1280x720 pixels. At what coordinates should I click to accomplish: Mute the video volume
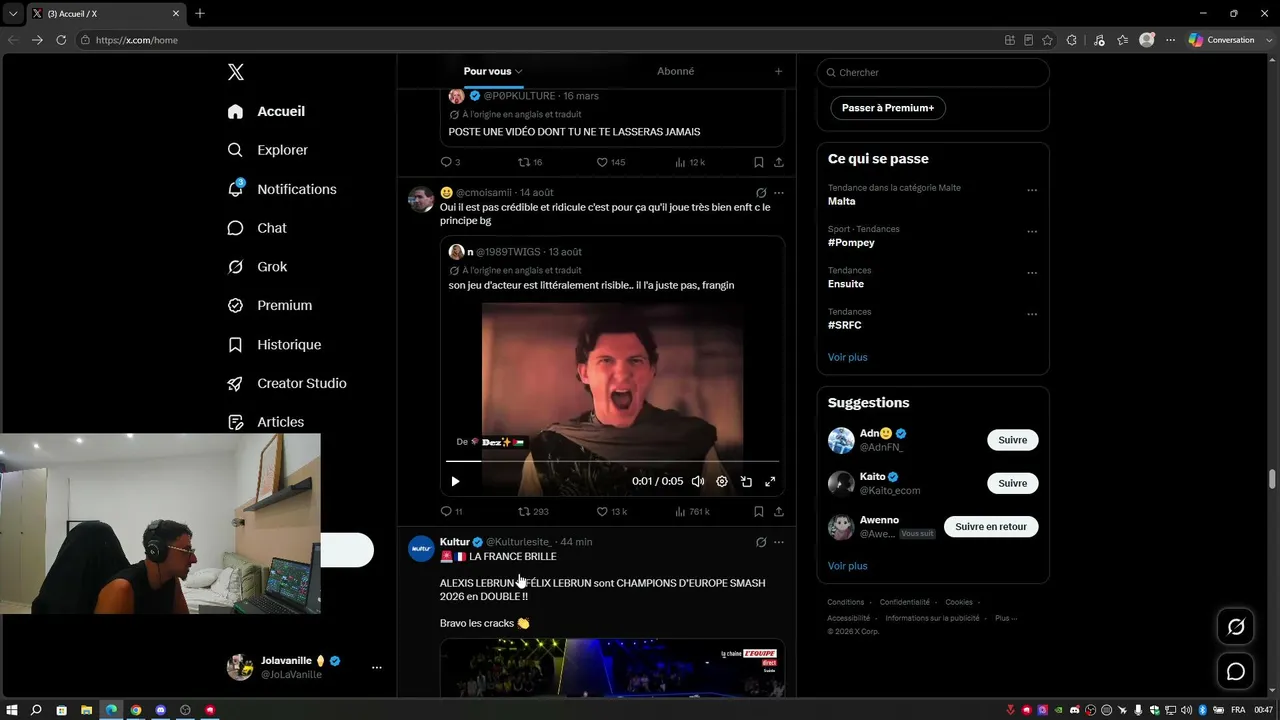click(x=698, y=482)
